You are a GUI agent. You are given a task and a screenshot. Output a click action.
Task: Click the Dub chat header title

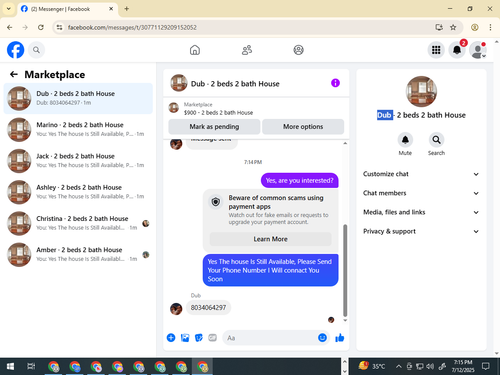click(x=235, y=84)
